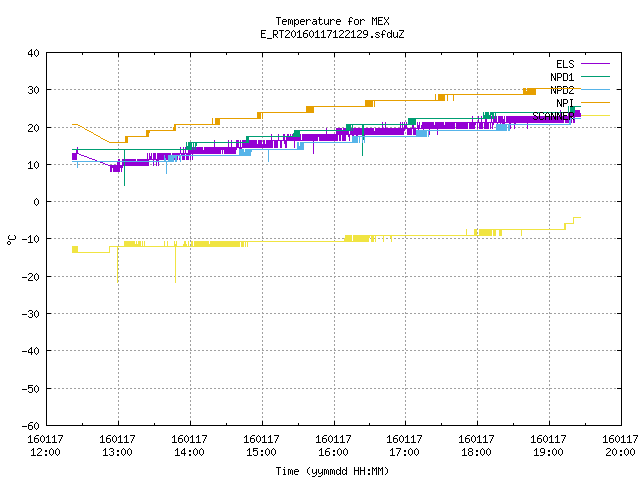The width and height of the screenshot is (640, 480).
Task: Click the y-axis label 0
Action: point(37,202)
